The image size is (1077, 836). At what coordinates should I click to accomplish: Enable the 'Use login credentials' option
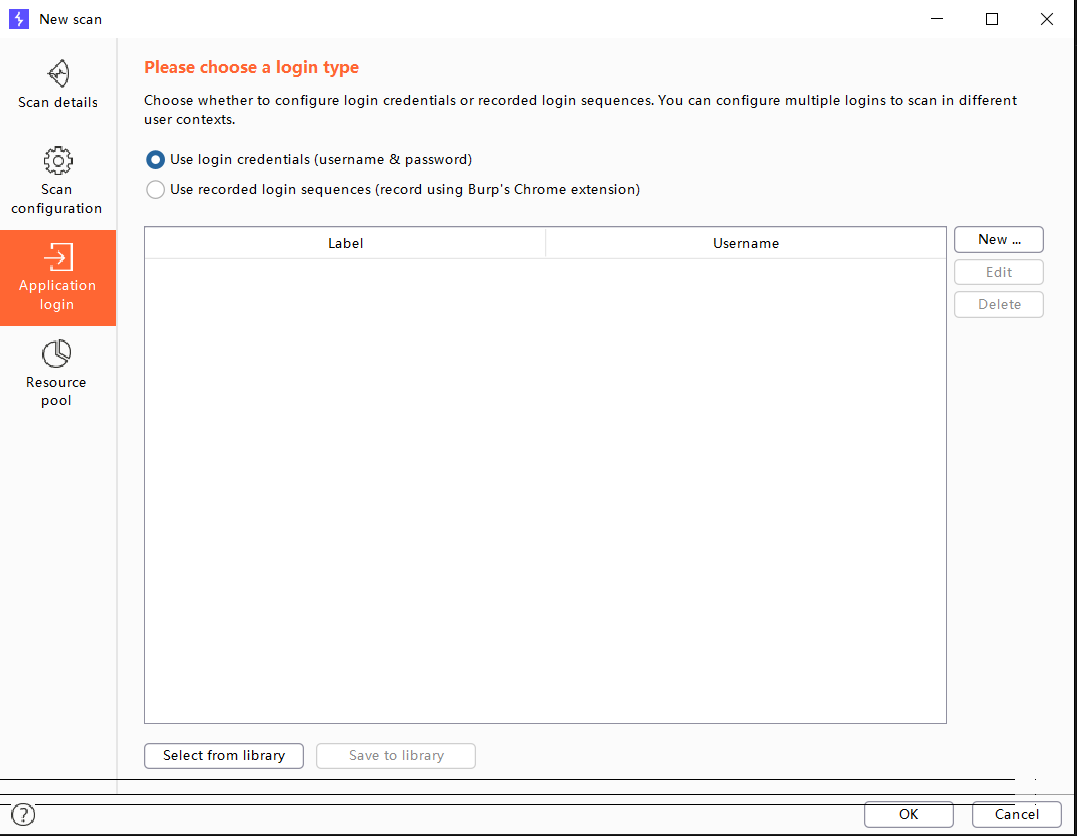pos(155,159)
